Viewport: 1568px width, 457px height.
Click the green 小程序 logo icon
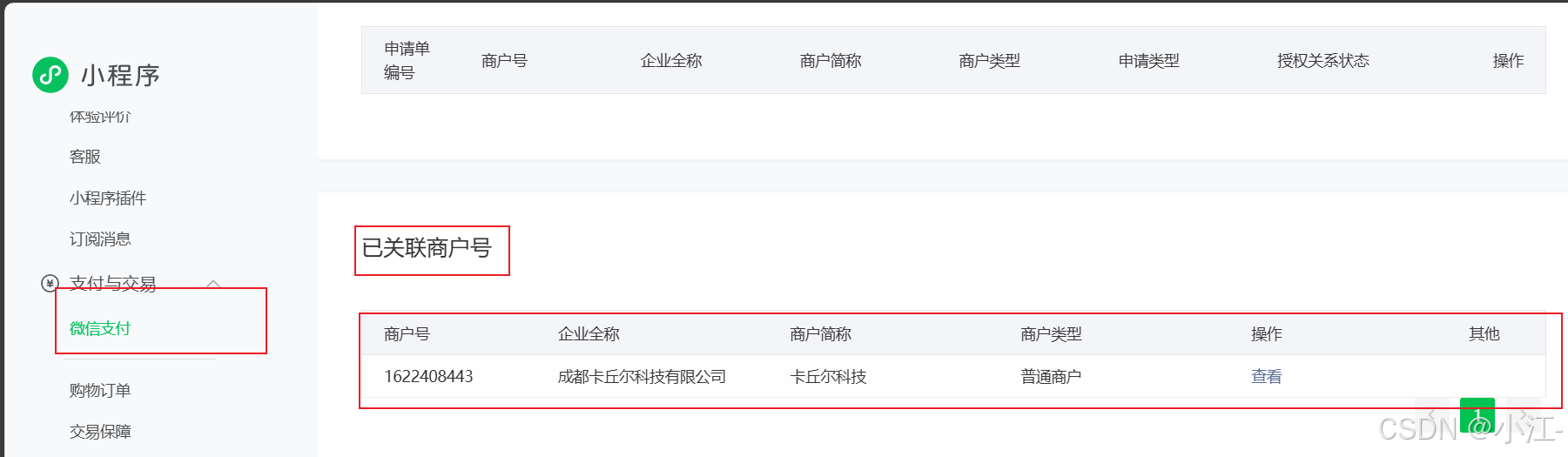[x=50, y=75]
